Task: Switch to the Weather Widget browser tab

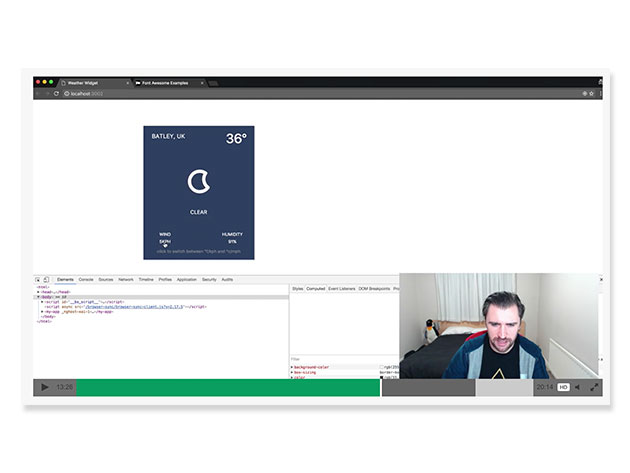Action: (94, 83)
